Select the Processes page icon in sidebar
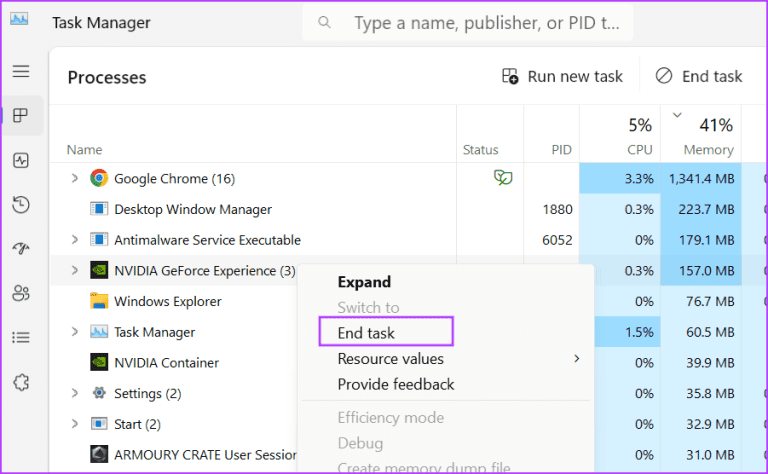768x474 pixels. click(21, 116)
